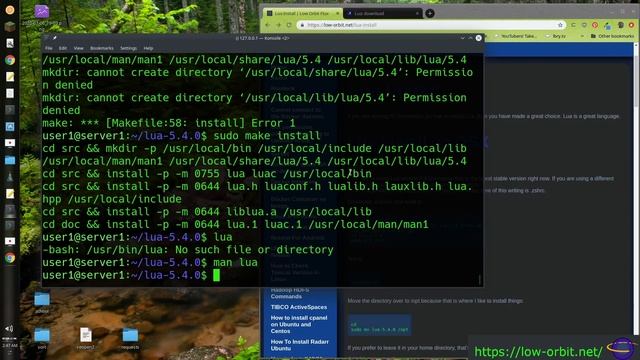The height and width of the screenshot is (360, 640).
Task: Open a new browser tab with plus button
Action: pyautogui.click(x=430, y=13)
